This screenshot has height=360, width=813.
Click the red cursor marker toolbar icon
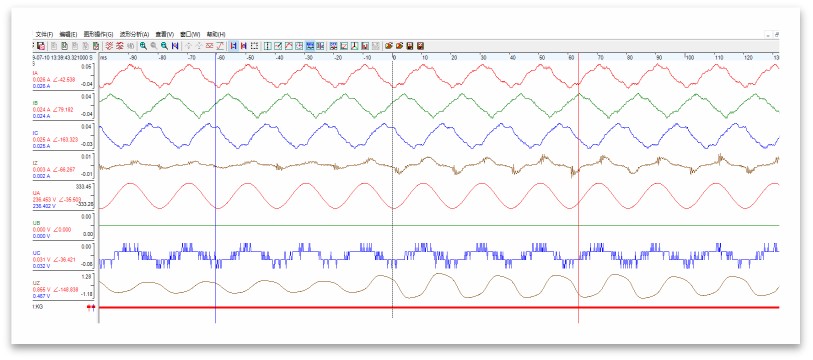pos(244,46)
